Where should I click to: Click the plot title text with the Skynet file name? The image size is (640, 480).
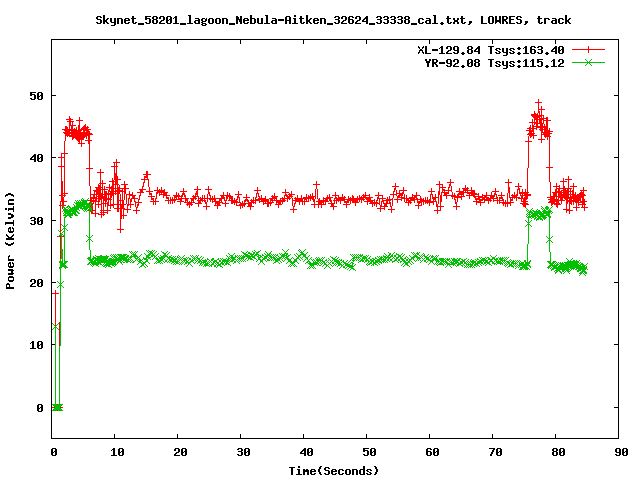pos(333,20)
